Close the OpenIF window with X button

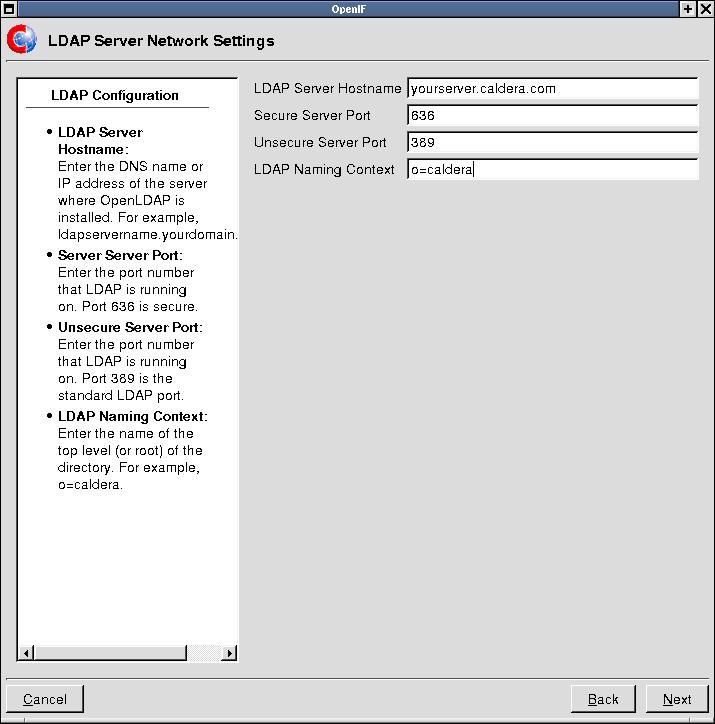(705, 8)
